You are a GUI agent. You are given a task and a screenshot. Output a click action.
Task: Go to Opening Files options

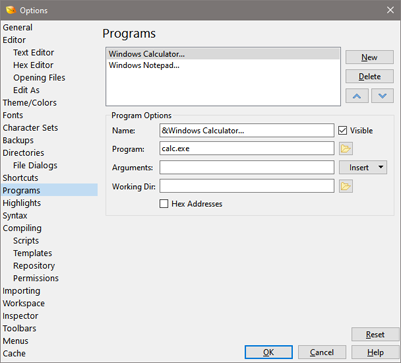pos(39,78)
